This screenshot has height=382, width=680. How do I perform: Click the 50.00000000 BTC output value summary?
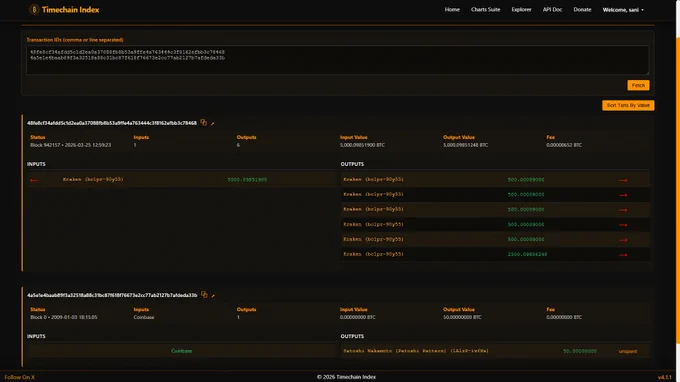tap(462, 317)
